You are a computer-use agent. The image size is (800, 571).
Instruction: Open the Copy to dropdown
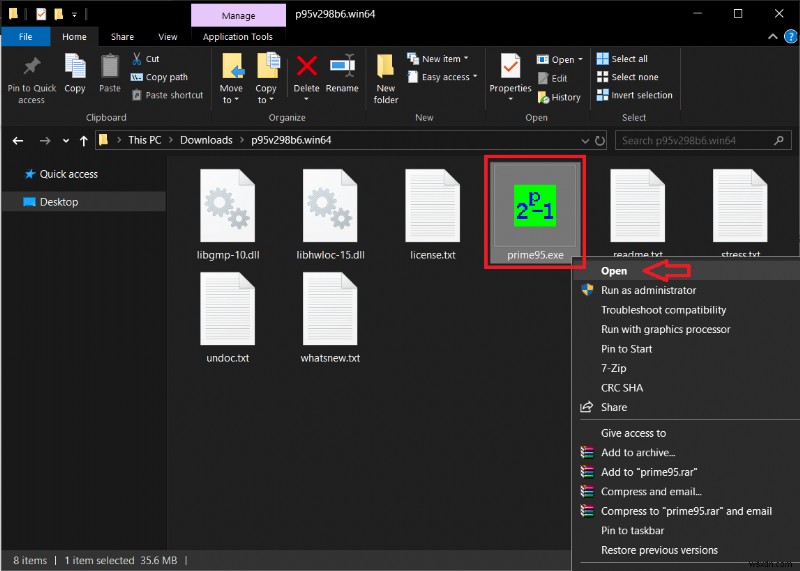265,94
